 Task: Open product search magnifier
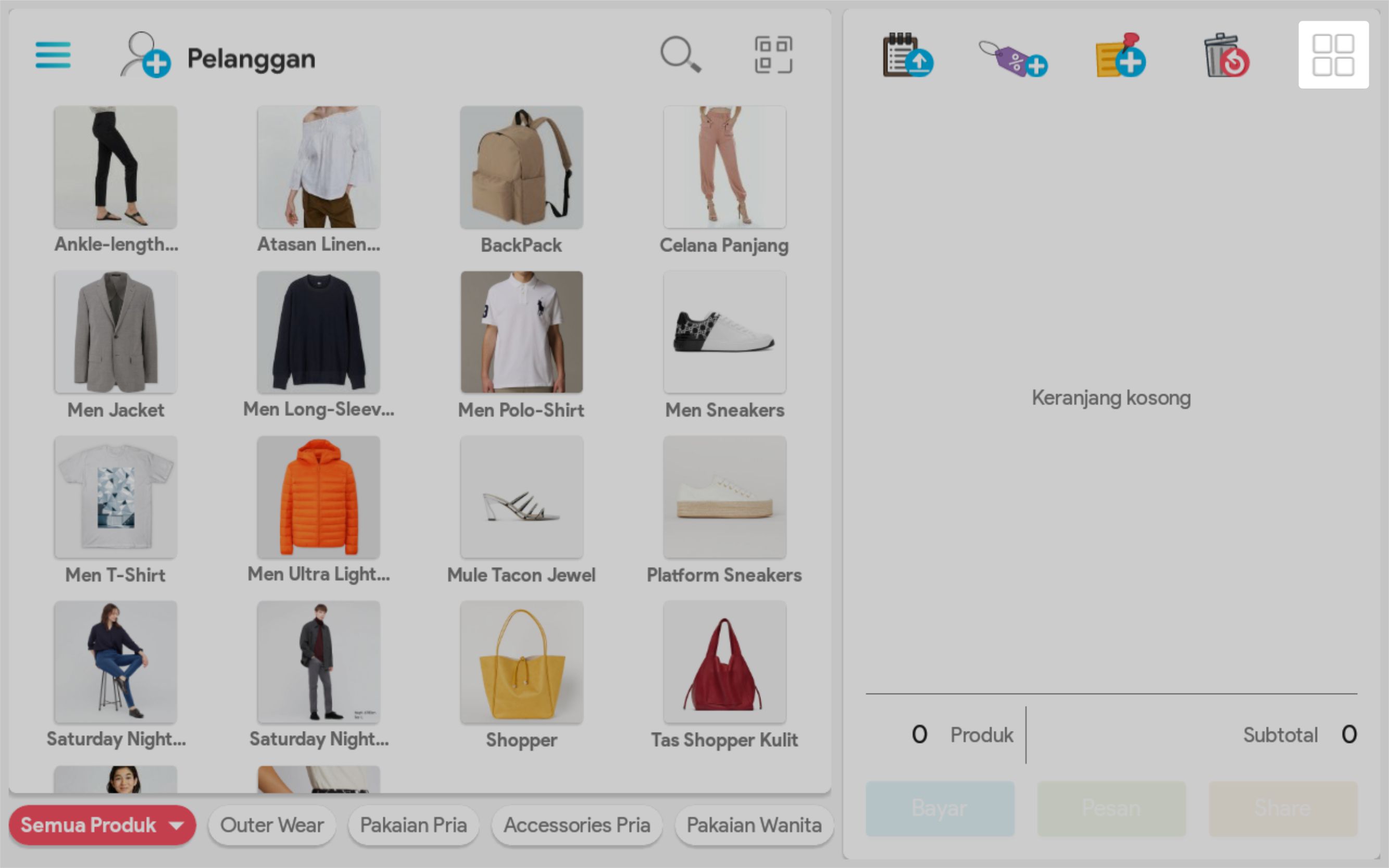pos(680,55)
